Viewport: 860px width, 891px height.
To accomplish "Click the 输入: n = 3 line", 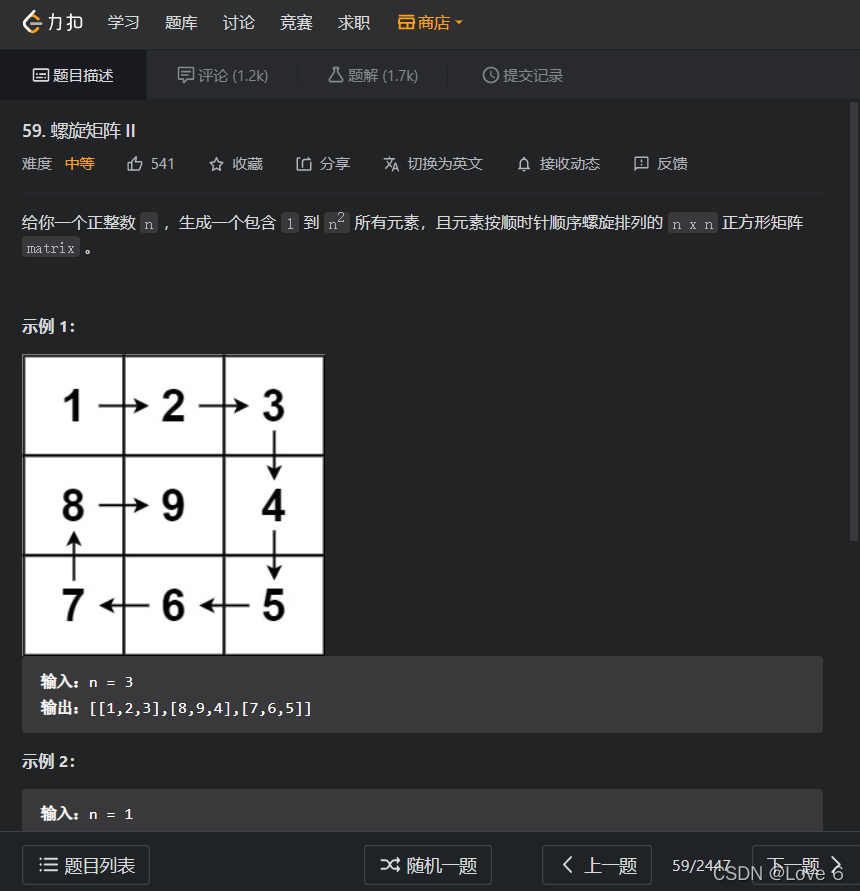I will [x=86, y=681].
